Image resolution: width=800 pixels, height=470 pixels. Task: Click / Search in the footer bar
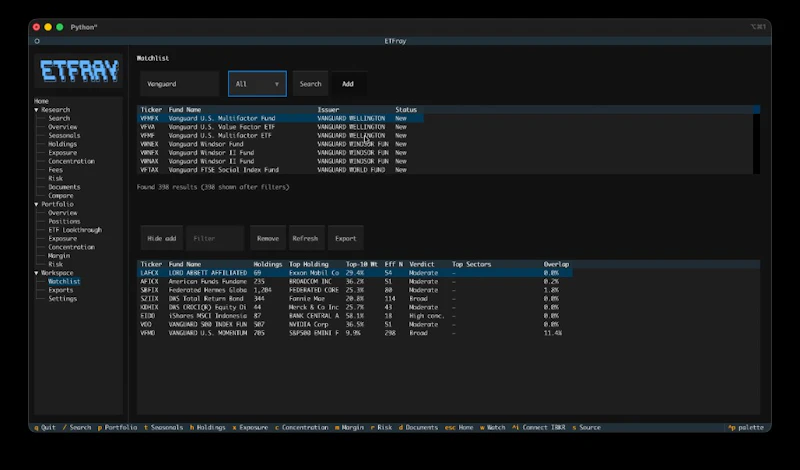click(x=77, y=428)
